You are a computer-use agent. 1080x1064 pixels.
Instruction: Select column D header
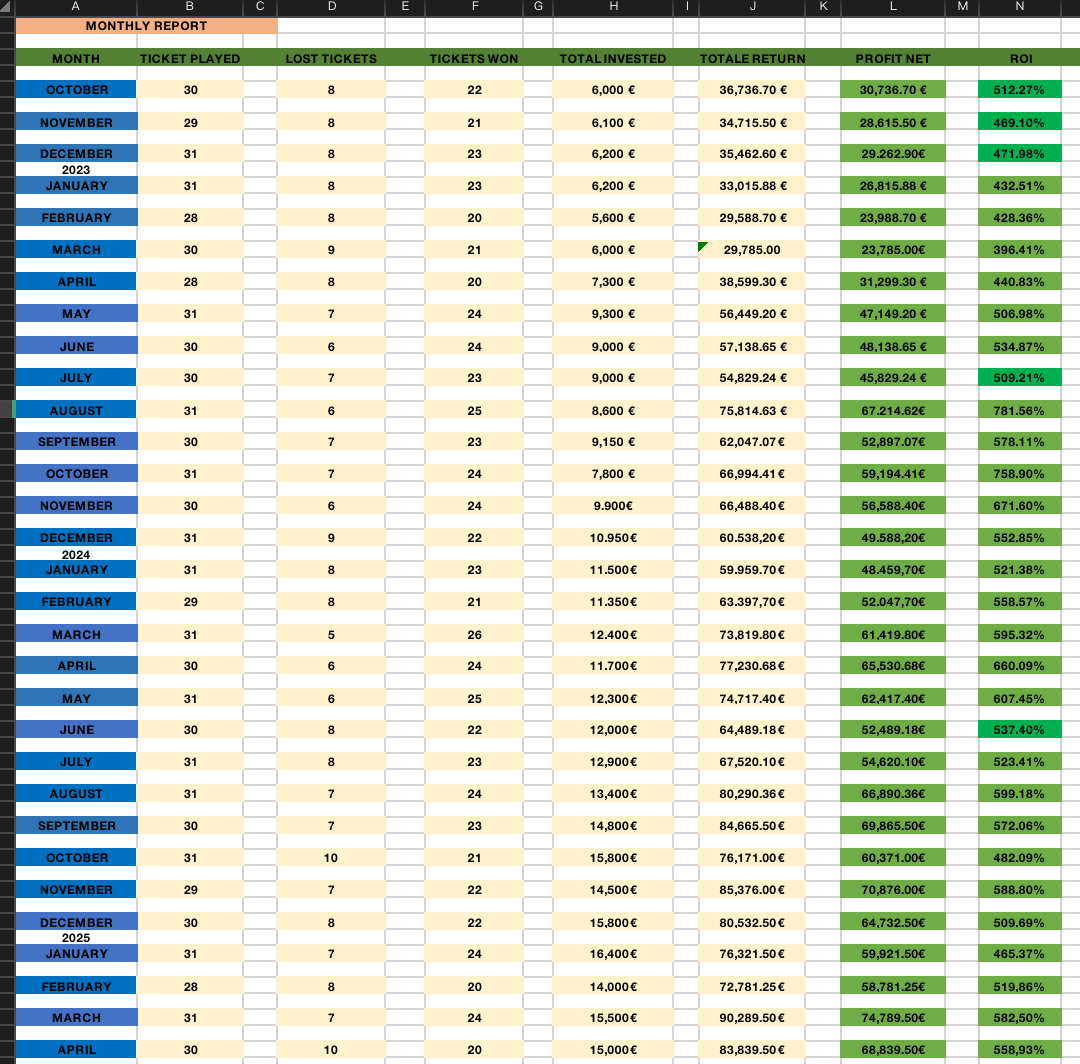[331, 6]
